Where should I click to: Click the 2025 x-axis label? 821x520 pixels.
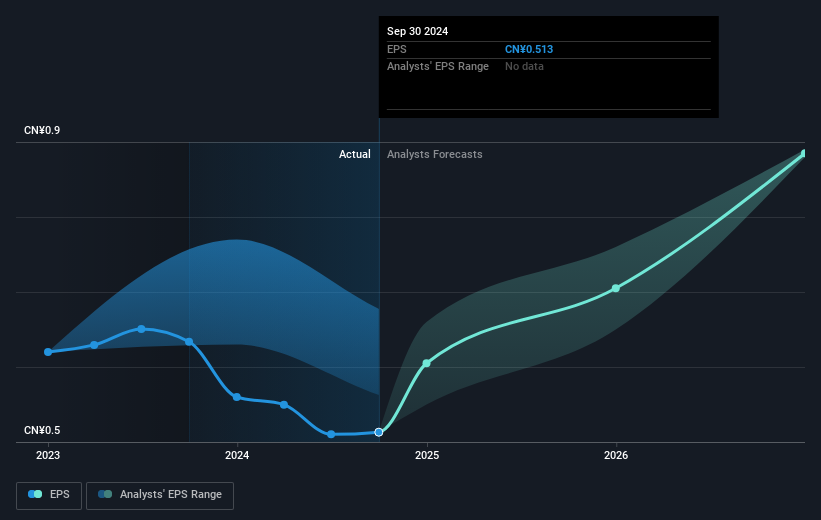pos(427,455)
